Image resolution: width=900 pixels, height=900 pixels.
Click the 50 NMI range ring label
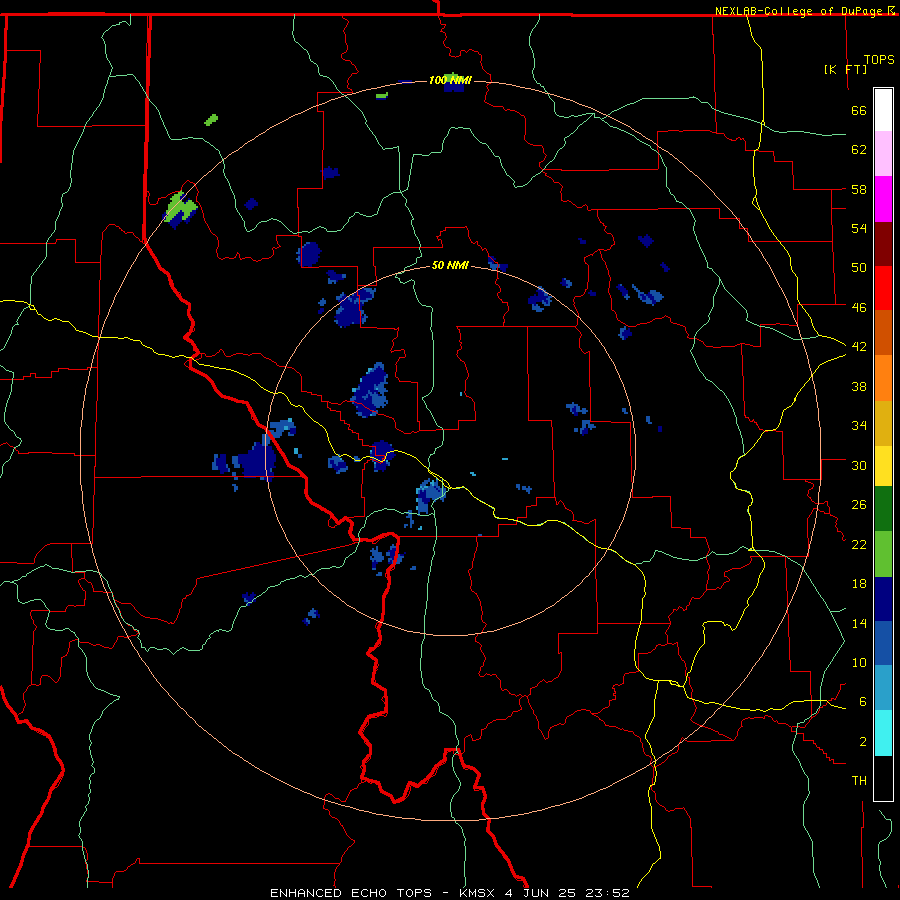pos(450,266)
